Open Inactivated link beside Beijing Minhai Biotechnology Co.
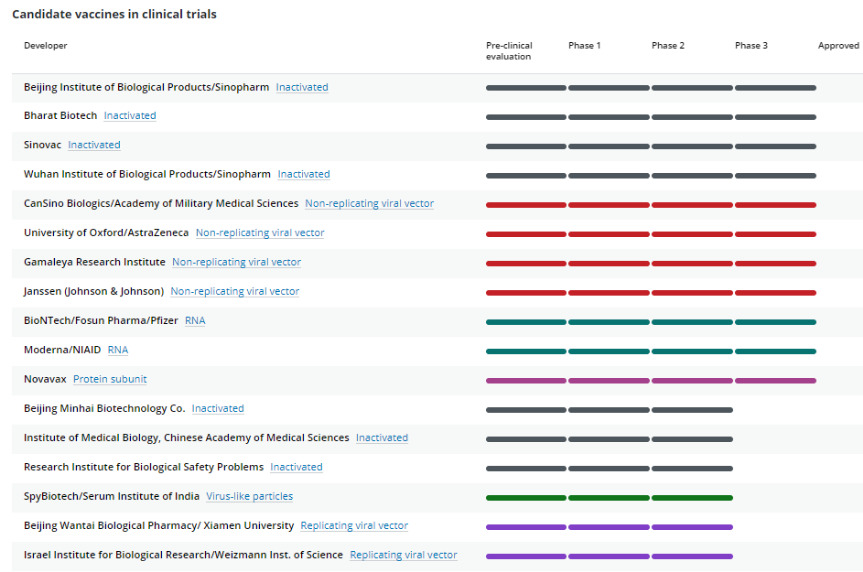Screen dimensions: 863x572 [217, 408]
